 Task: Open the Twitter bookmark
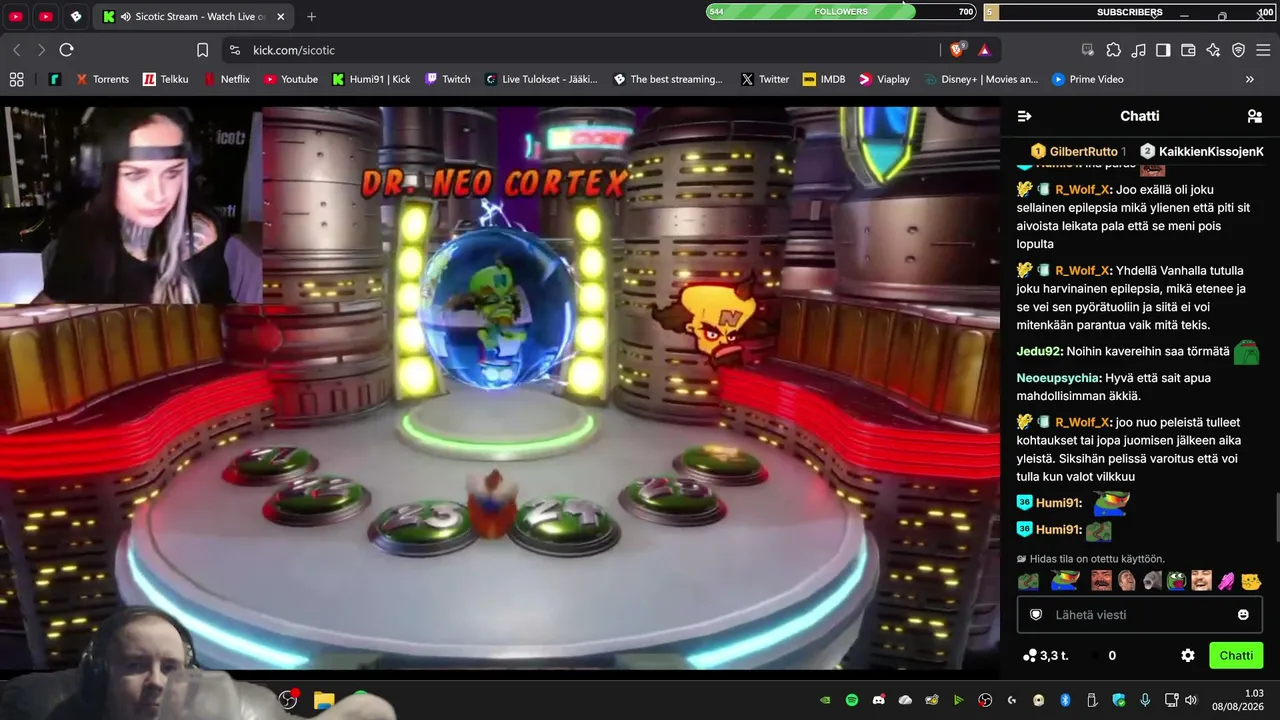click(765, 79)
